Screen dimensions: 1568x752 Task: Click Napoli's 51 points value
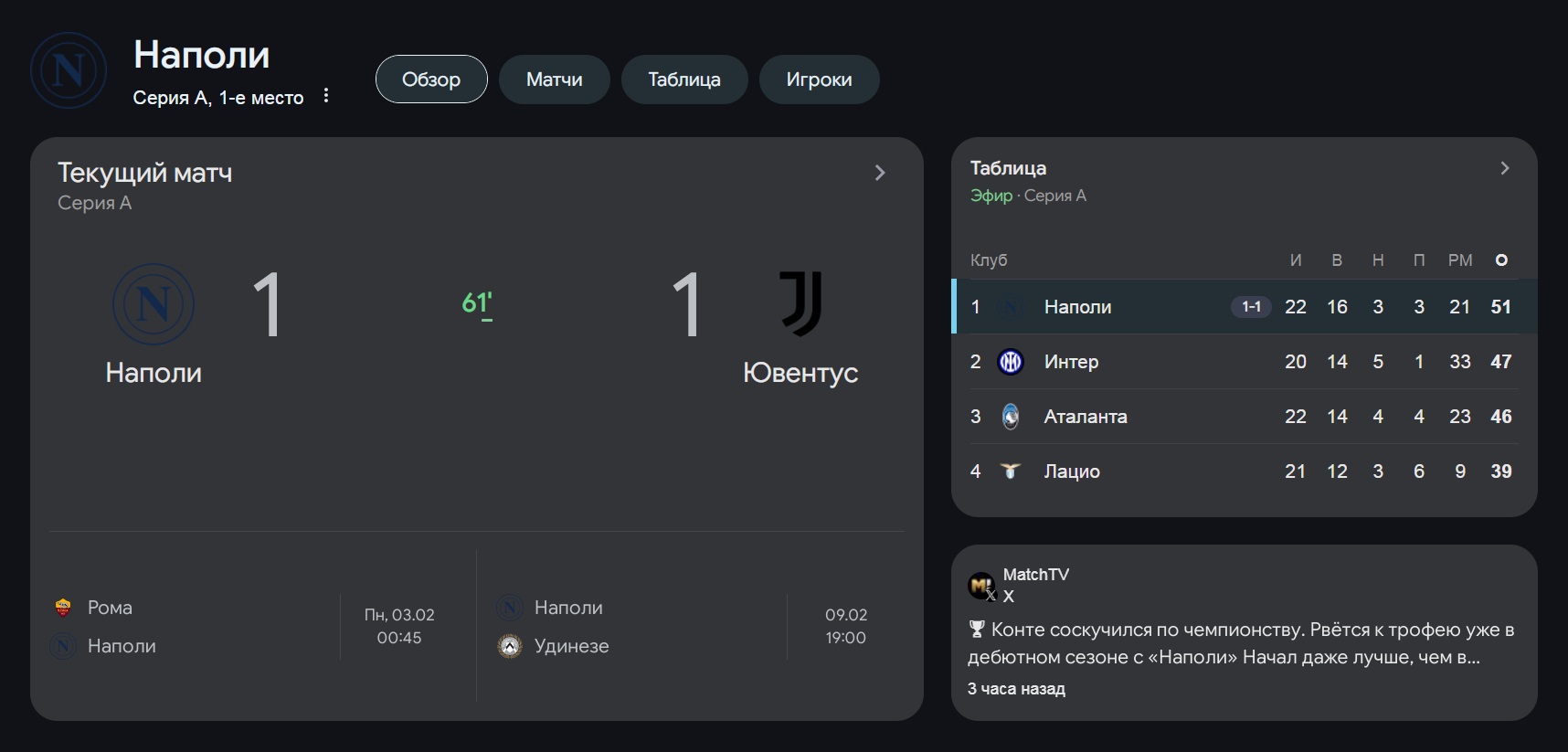[1501, 307]
